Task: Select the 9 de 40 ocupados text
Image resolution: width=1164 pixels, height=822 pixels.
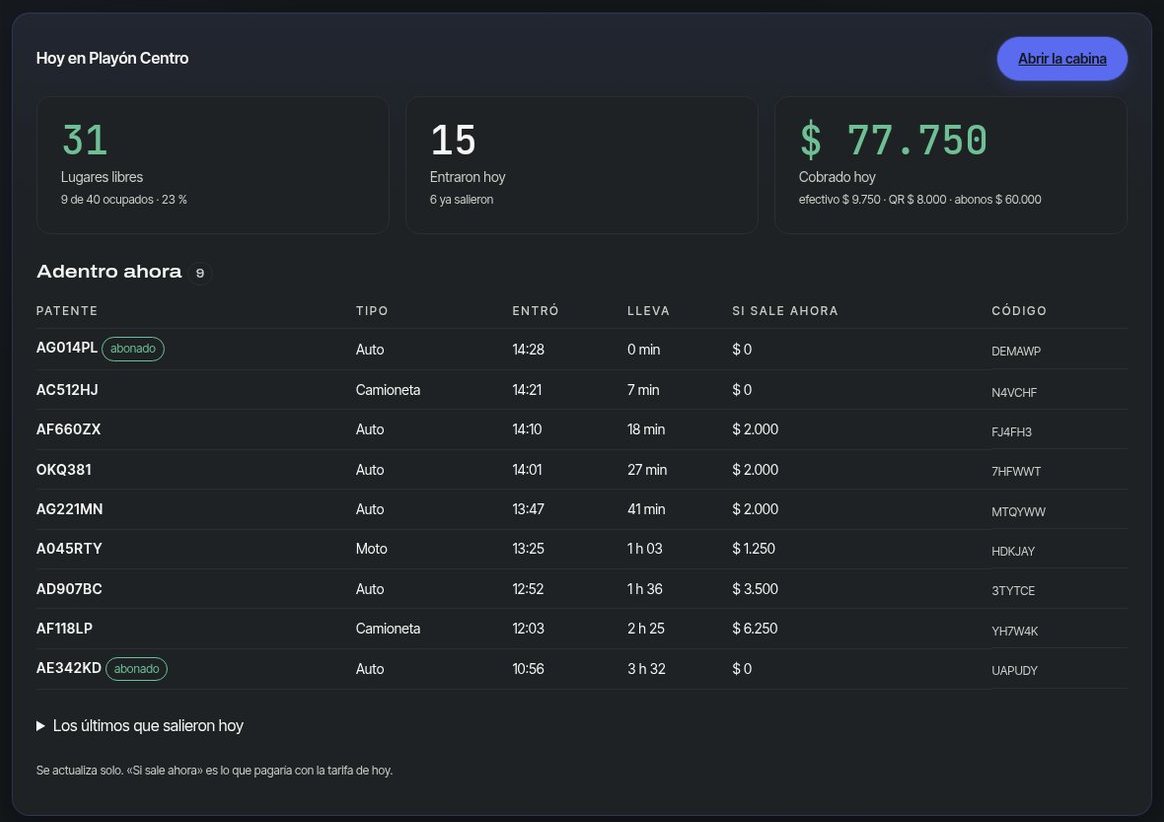Action: coord(107,199)
